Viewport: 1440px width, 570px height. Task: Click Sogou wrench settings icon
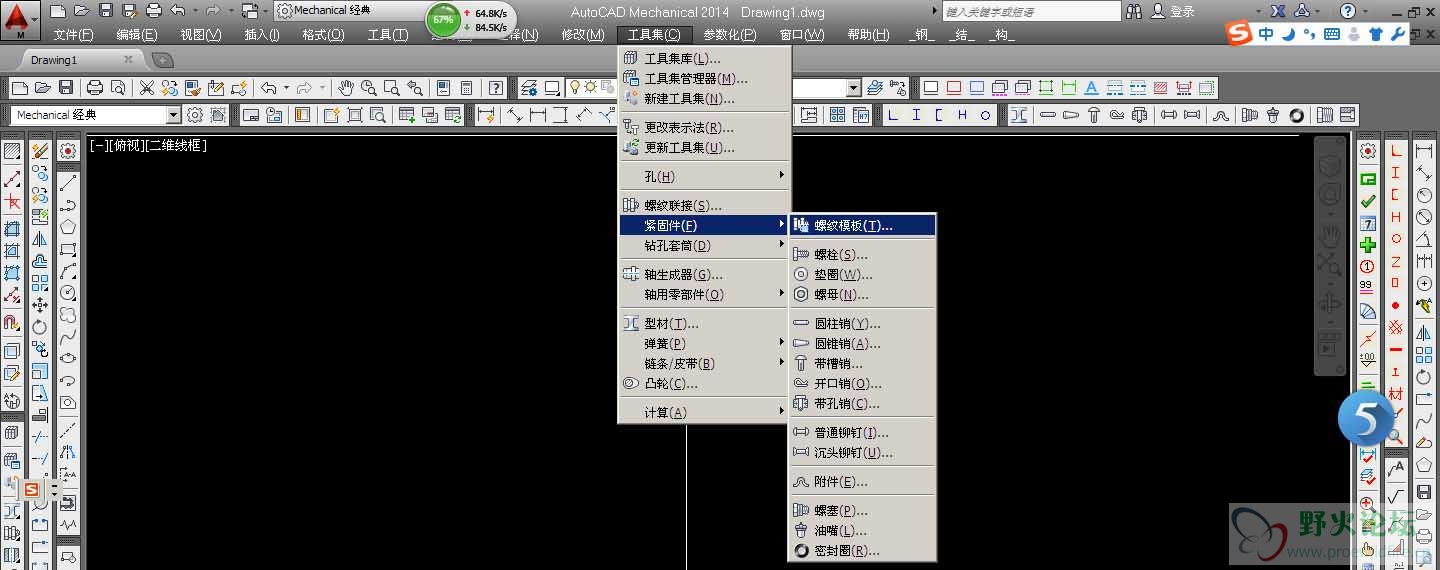pyautogui.click(x=1398, y=34)
